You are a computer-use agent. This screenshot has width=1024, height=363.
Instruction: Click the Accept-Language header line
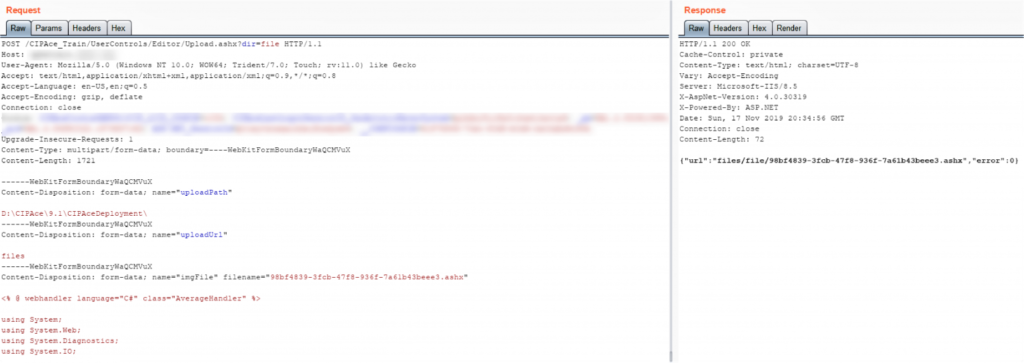(x=74, y=86)
